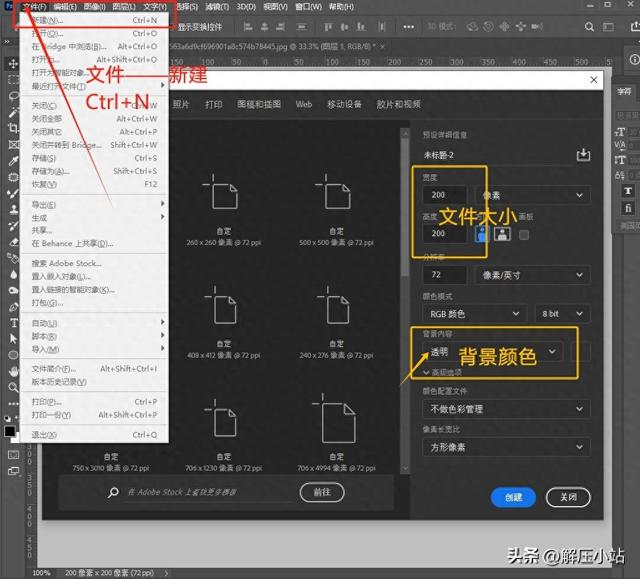The image size is (640, 579).
Task: Toggle Quick Mask mode in toolbar
Action: [x=13, y=454]
